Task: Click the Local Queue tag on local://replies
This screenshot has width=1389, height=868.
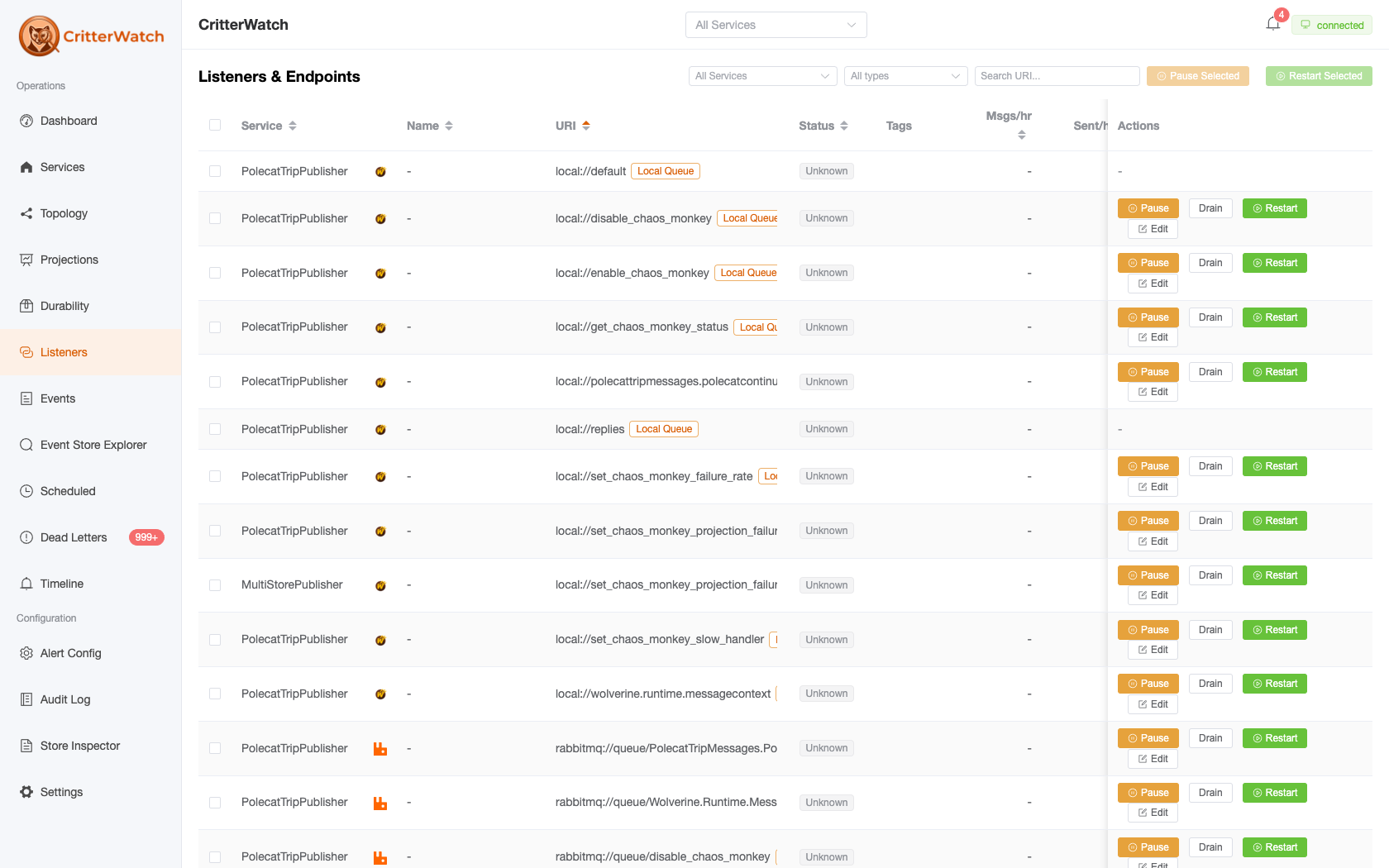Action: click(664, 429)
